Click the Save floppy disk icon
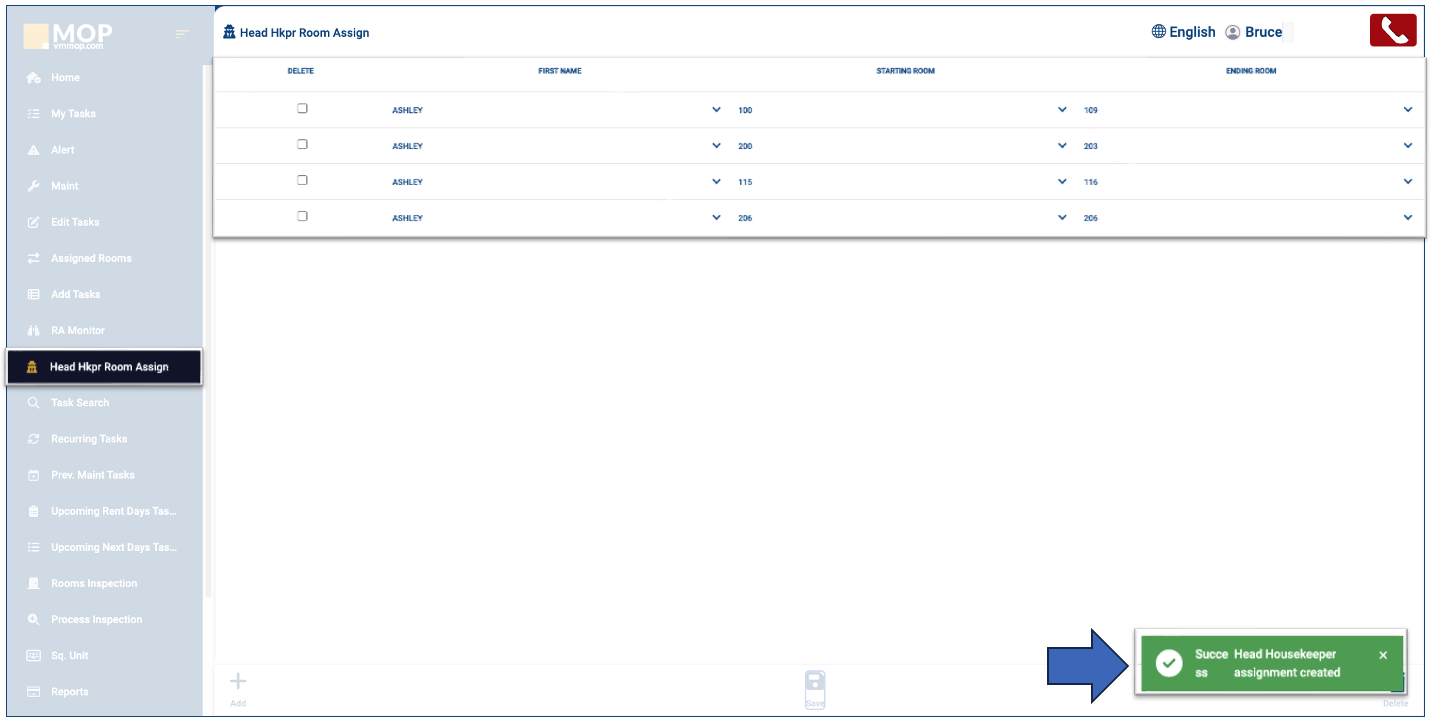 (x=815, y=685)
